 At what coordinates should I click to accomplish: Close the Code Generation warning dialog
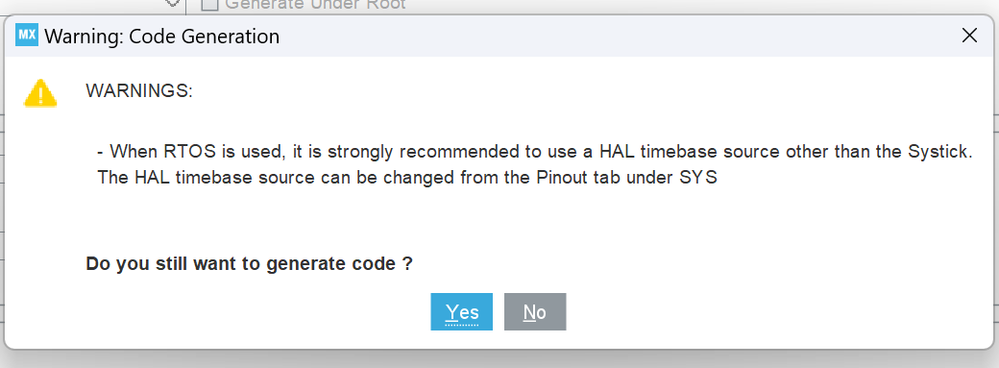(x=969, y=36)
